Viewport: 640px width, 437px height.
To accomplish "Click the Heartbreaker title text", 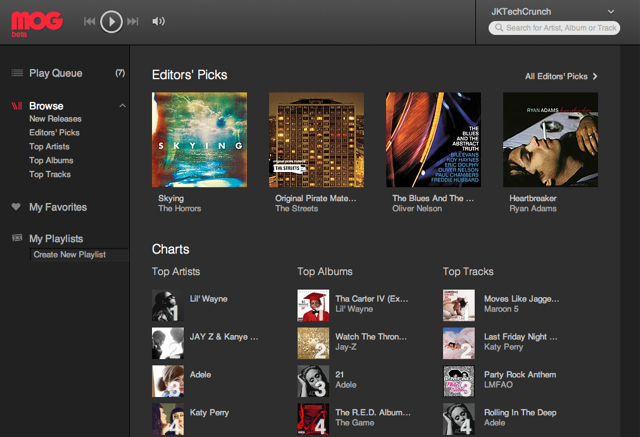I will click(533, 198).
